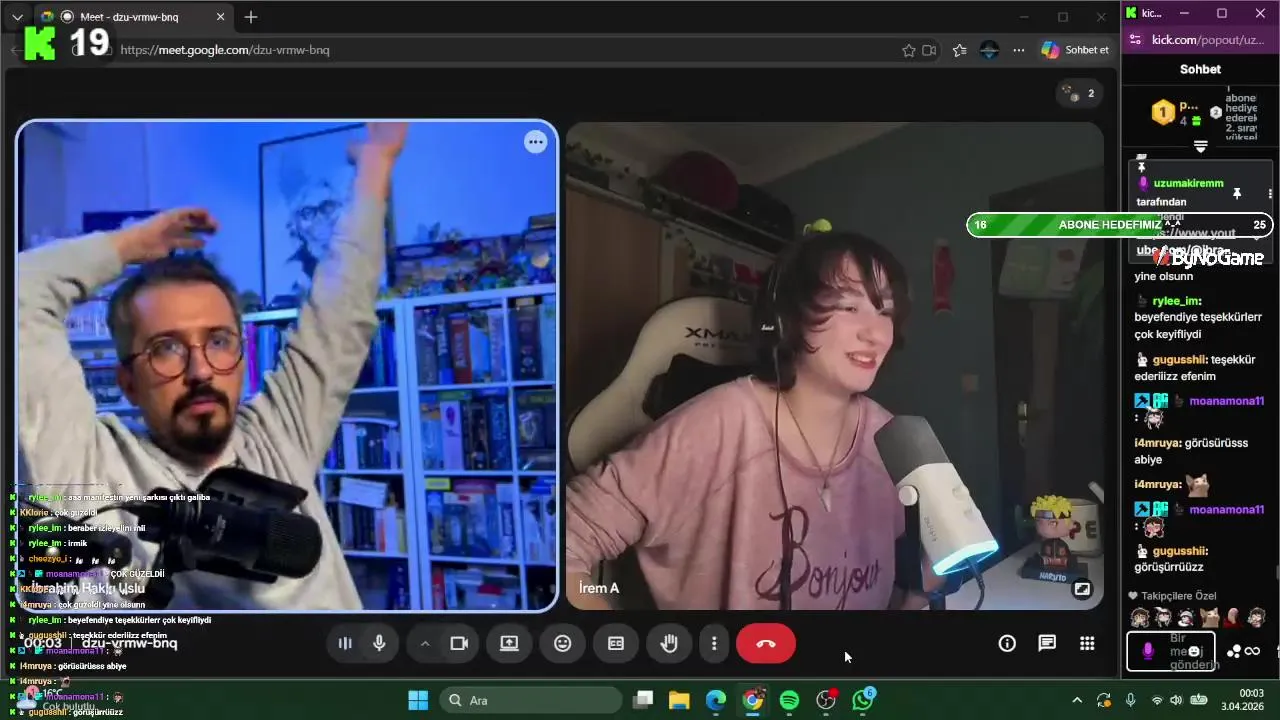Open system tray microphone indicator
Screen dimensions: 1280x720
pos(1130,700)
